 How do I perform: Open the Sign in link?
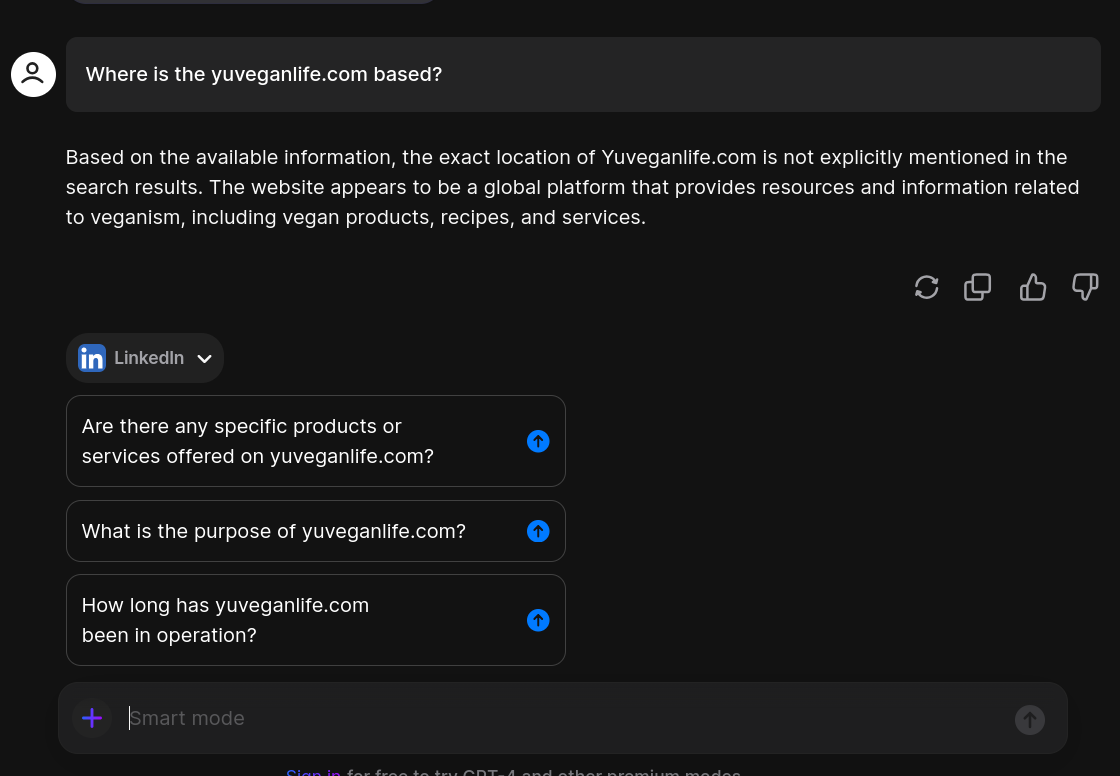click(x=314, y=772)
